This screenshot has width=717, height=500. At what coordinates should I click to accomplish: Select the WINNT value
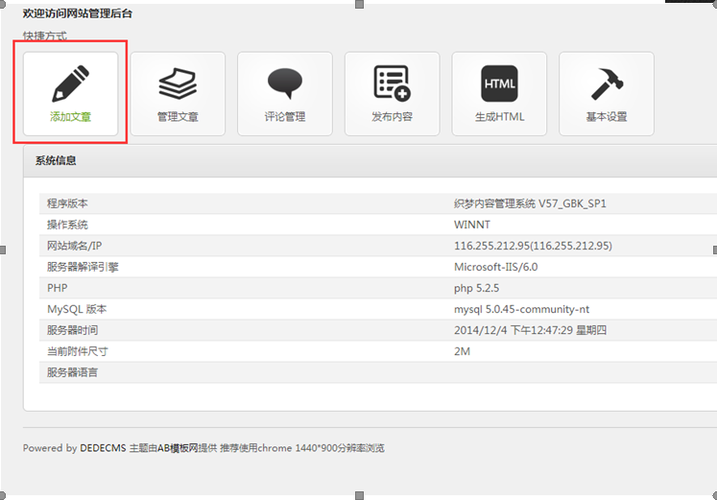(472, 225)
